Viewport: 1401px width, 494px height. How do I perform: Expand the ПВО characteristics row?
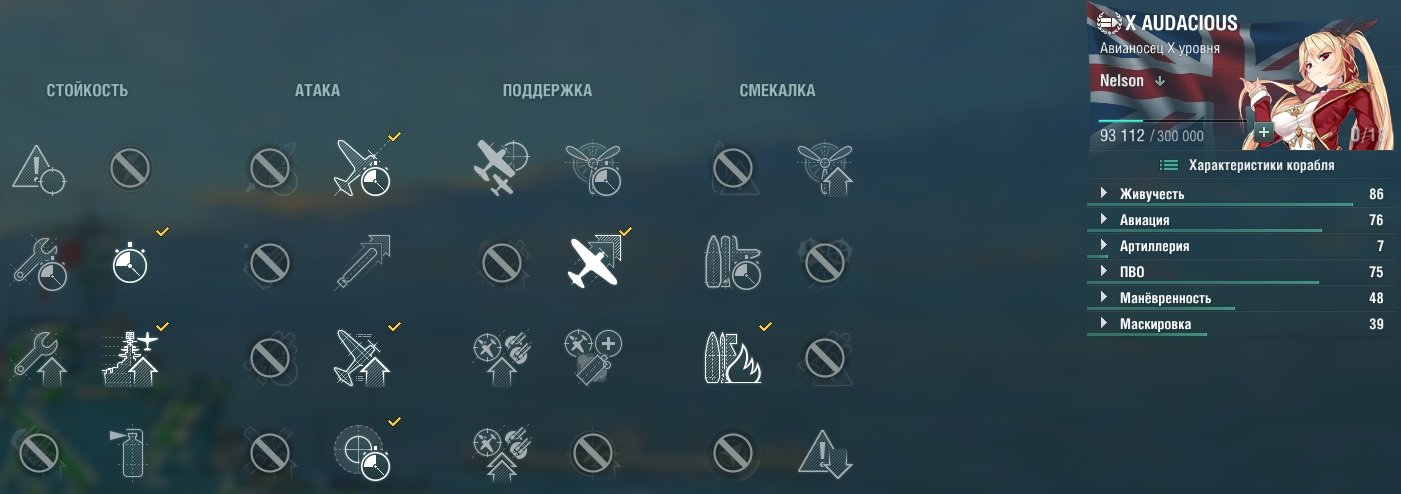1241,272
